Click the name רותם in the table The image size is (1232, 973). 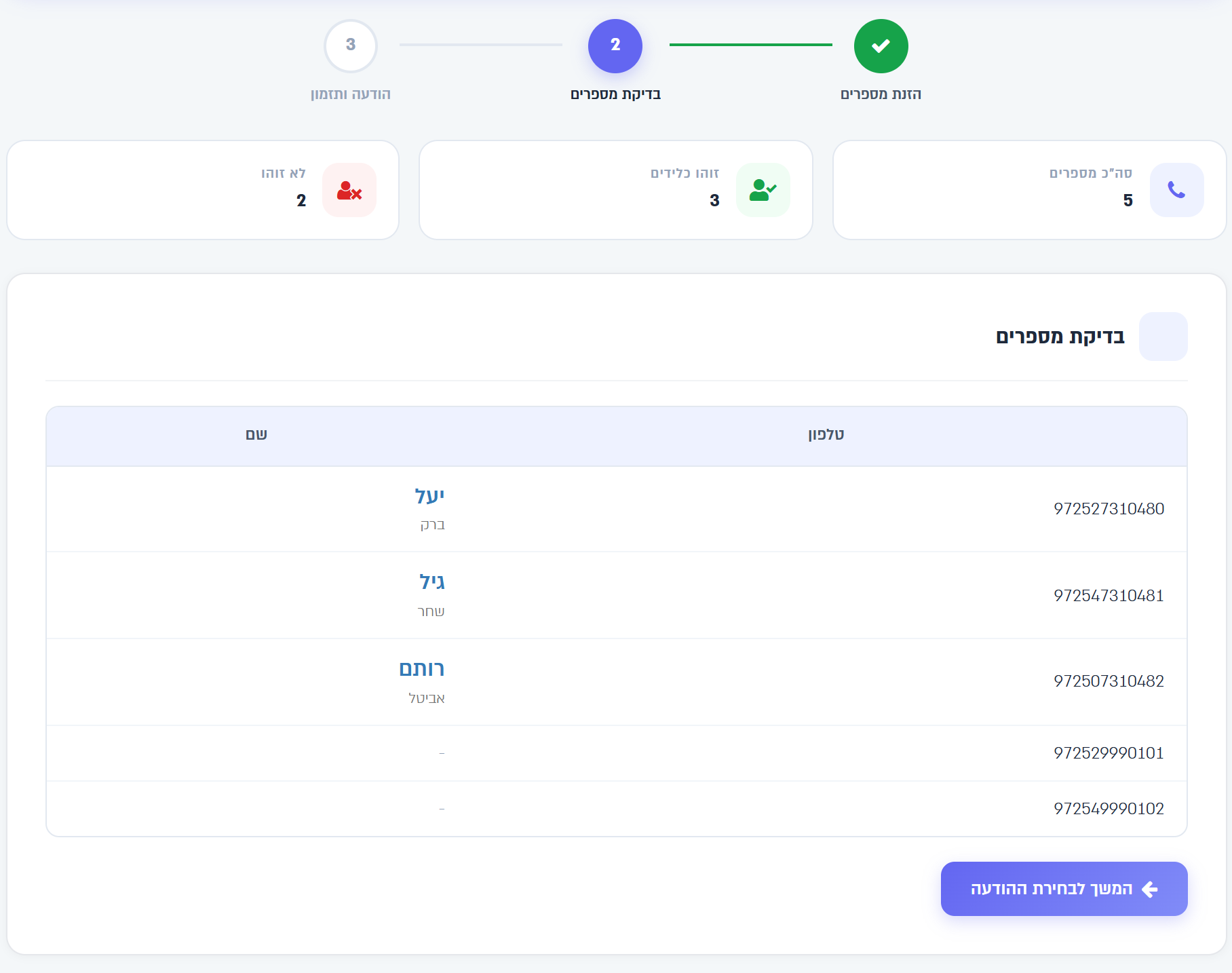tap(421, 669)
